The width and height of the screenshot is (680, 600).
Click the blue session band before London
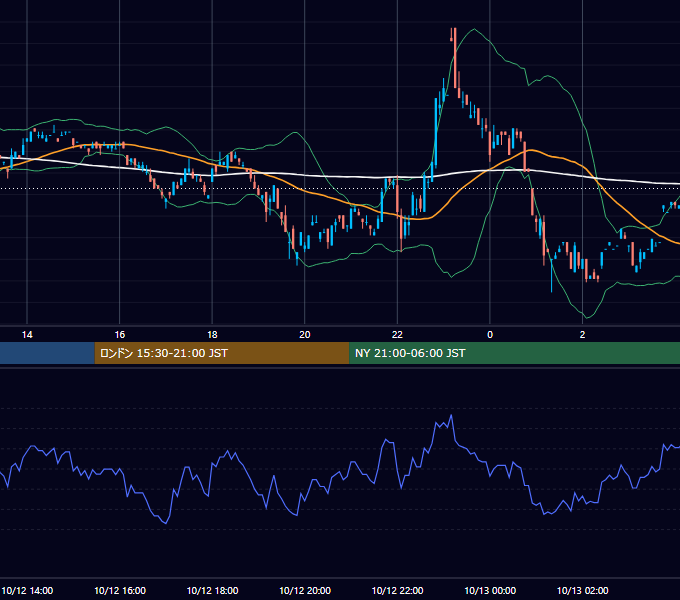[x=47, y=353]
